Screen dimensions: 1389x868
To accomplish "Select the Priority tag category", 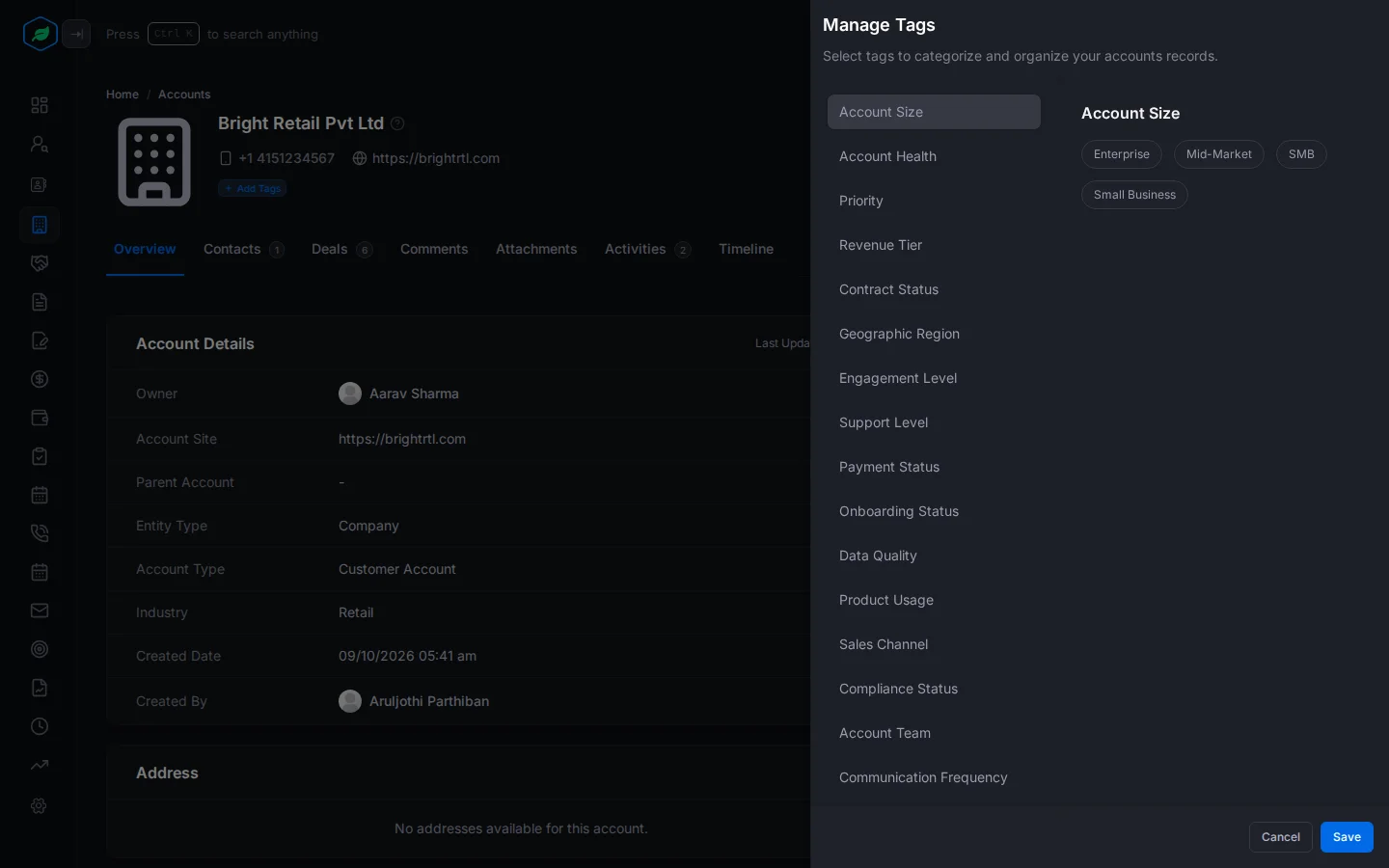I will click(x=934, y=201).
